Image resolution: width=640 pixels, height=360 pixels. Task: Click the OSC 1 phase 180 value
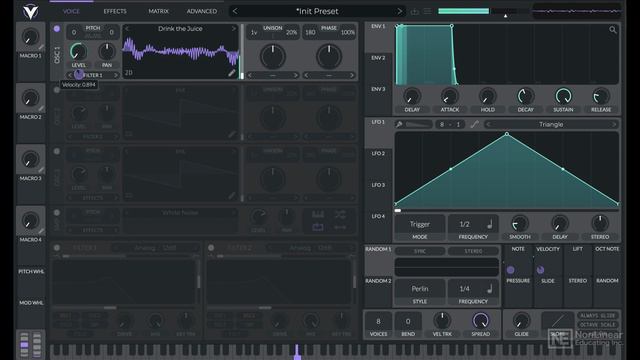click(310, 32)
